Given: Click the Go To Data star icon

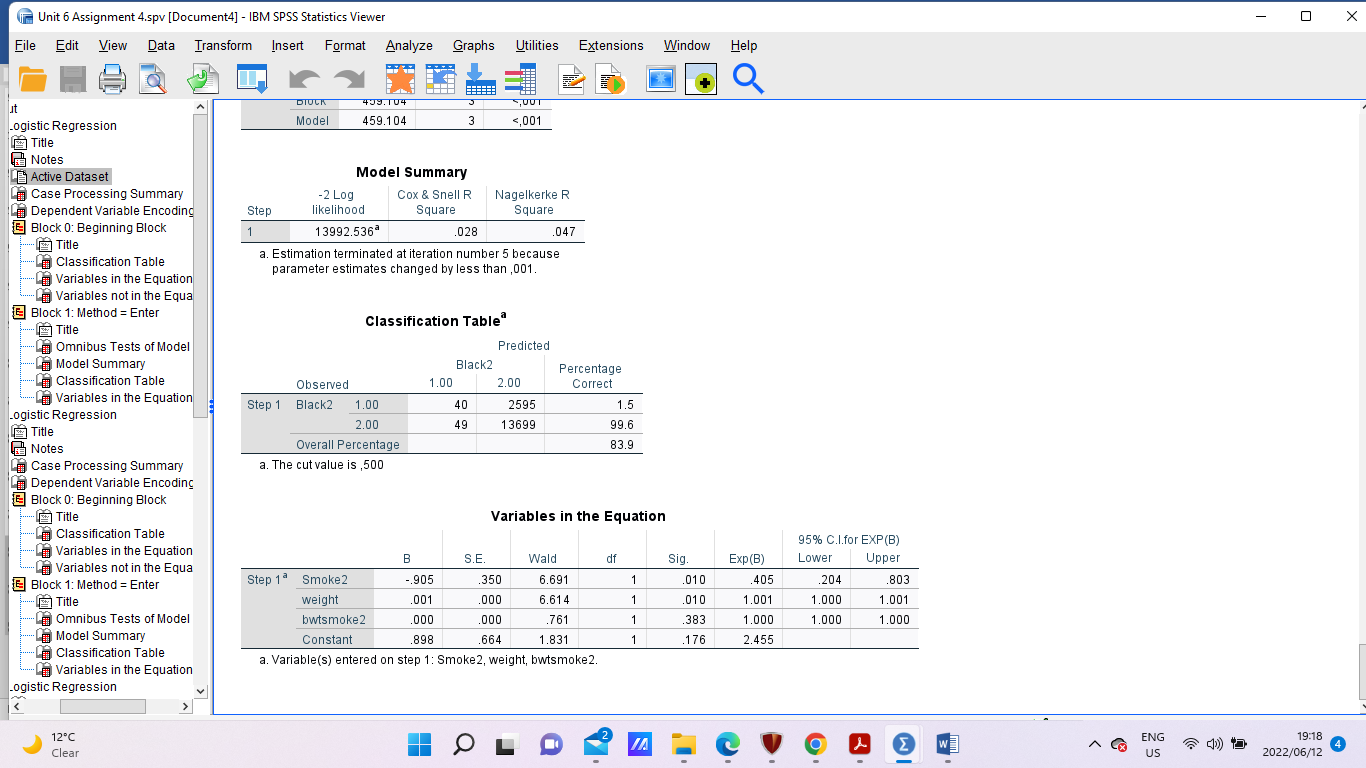Looking at the screenshot, I should (398, 79).
